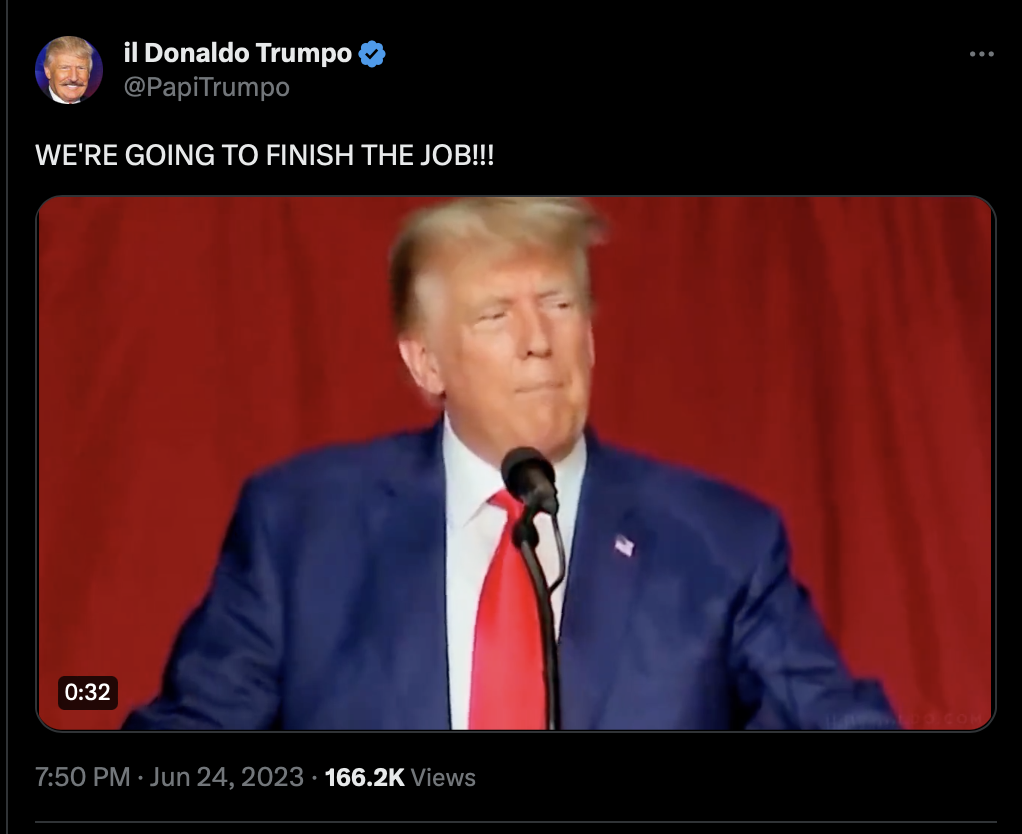Click the flag lapel pin in video
This screenshot has height=834, width=1022.
624,545
